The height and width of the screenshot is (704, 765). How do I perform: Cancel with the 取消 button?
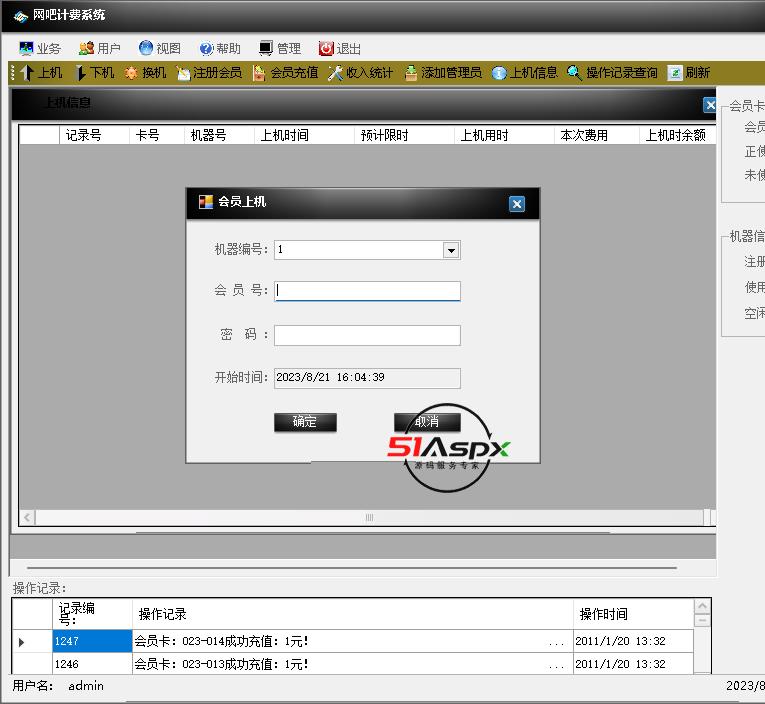tap(427, 422)
